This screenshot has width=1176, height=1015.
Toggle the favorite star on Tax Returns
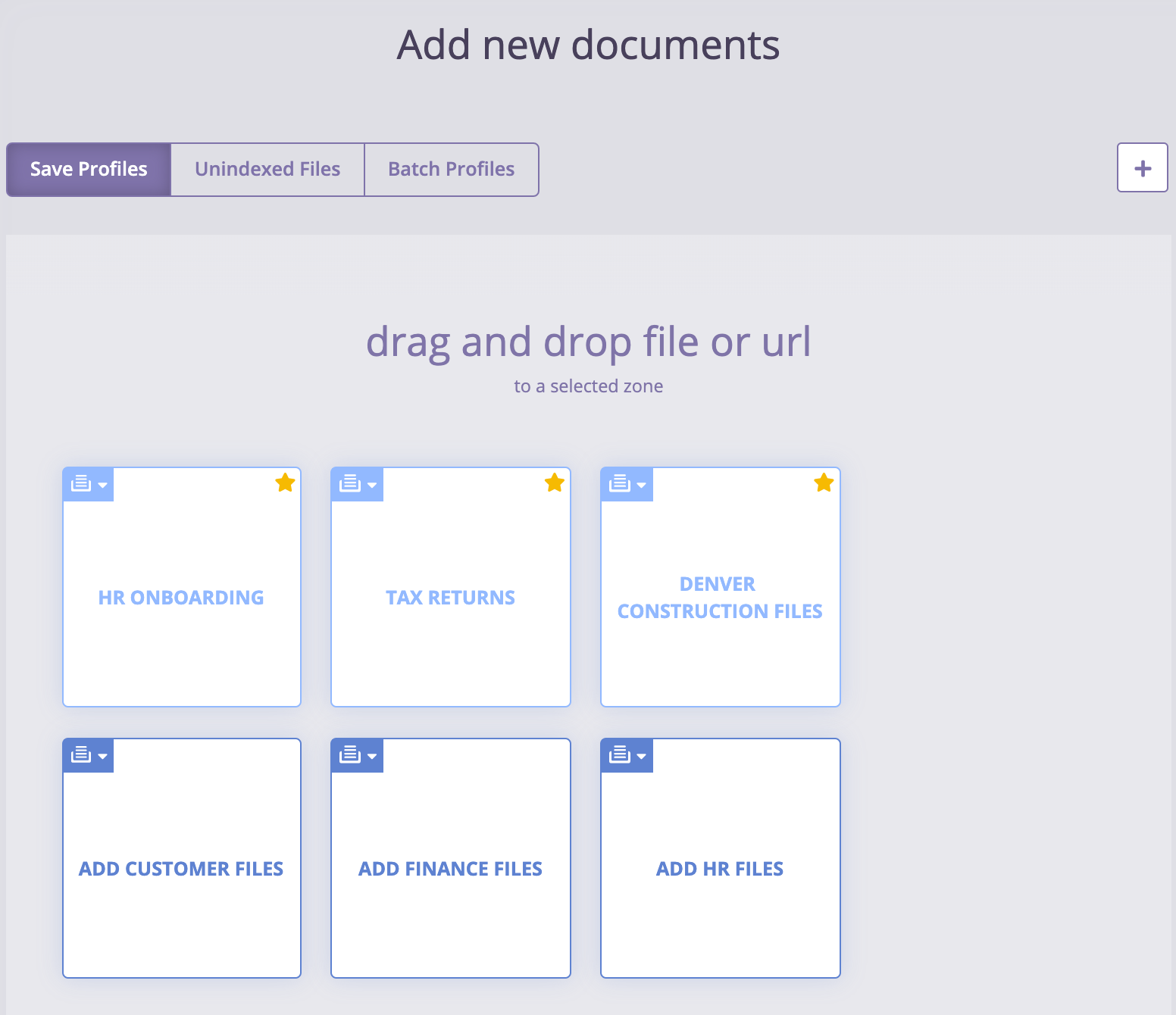coord(554,482)
